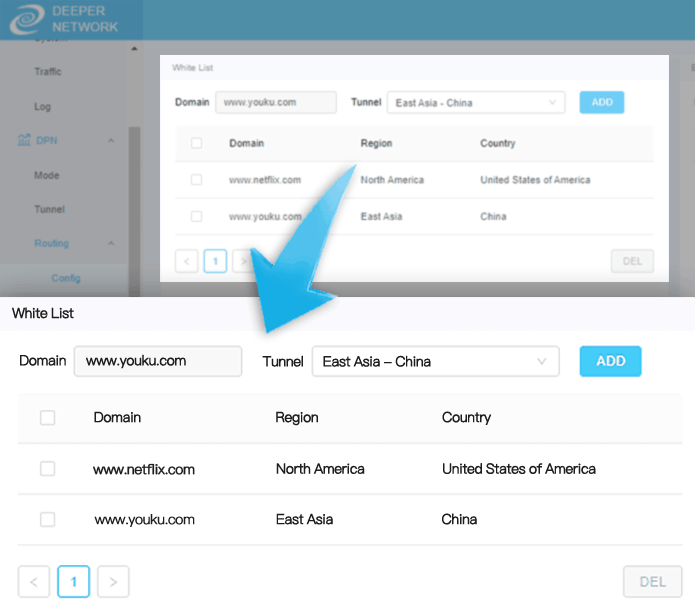Click East Asia cell in small upper table
695x605 pixels.
tap(381, 216)
